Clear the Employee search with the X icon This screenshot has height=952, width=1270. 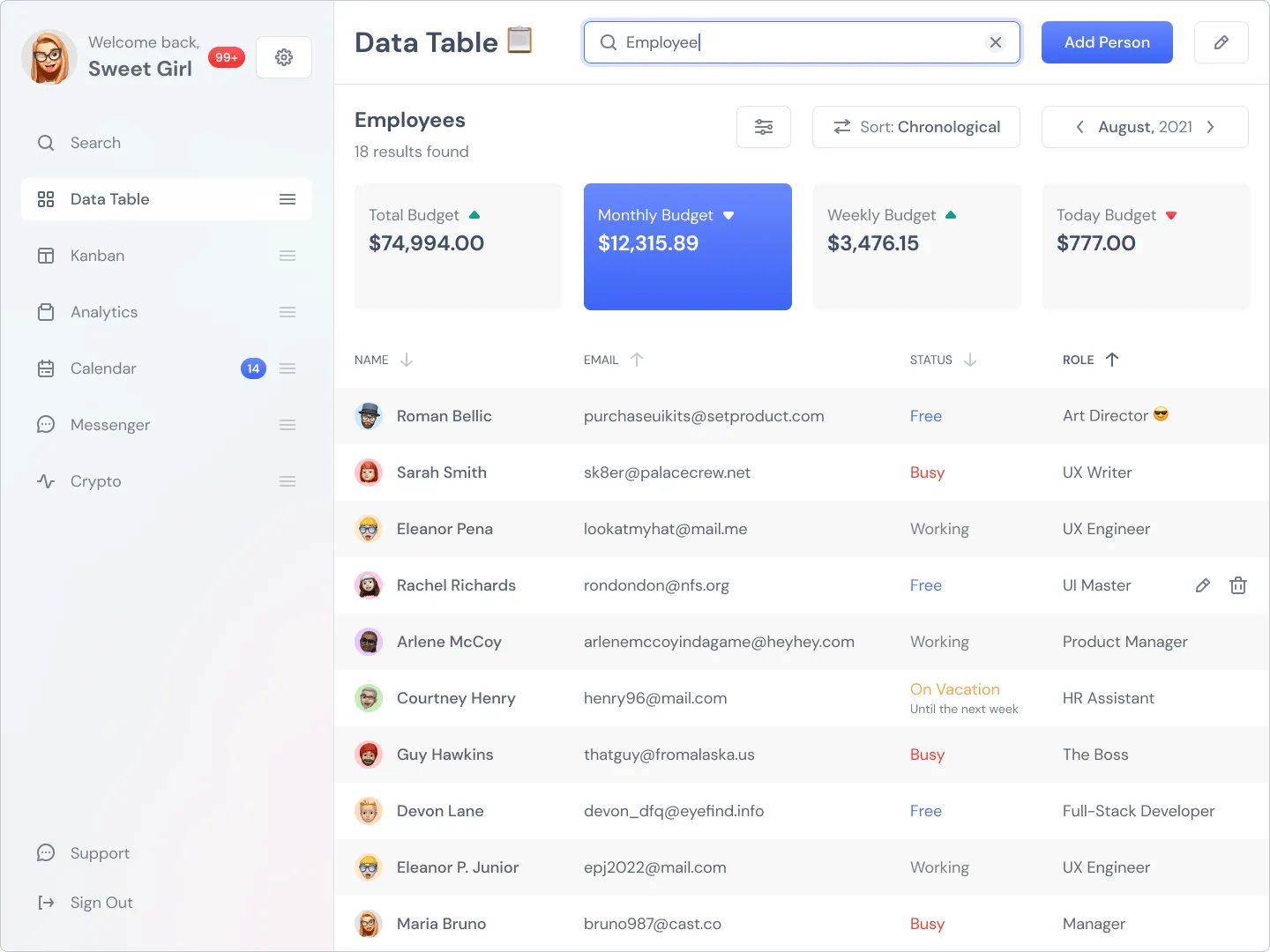[996, 41]
